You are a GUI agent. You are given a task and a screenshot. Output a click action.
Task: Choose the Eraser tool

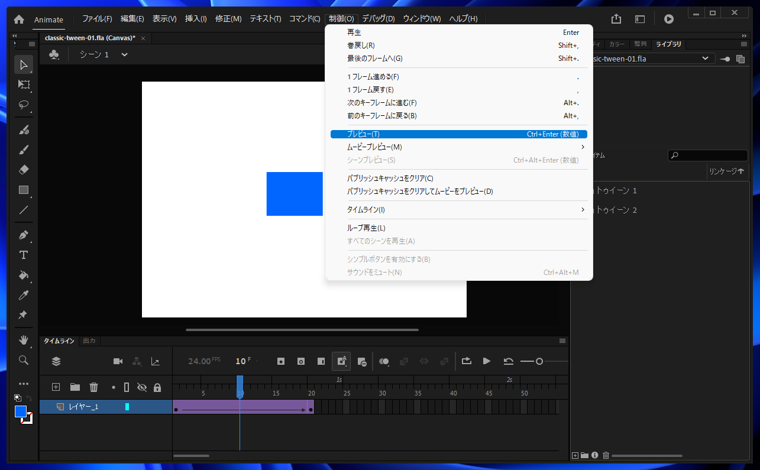[x=24, y=170]
